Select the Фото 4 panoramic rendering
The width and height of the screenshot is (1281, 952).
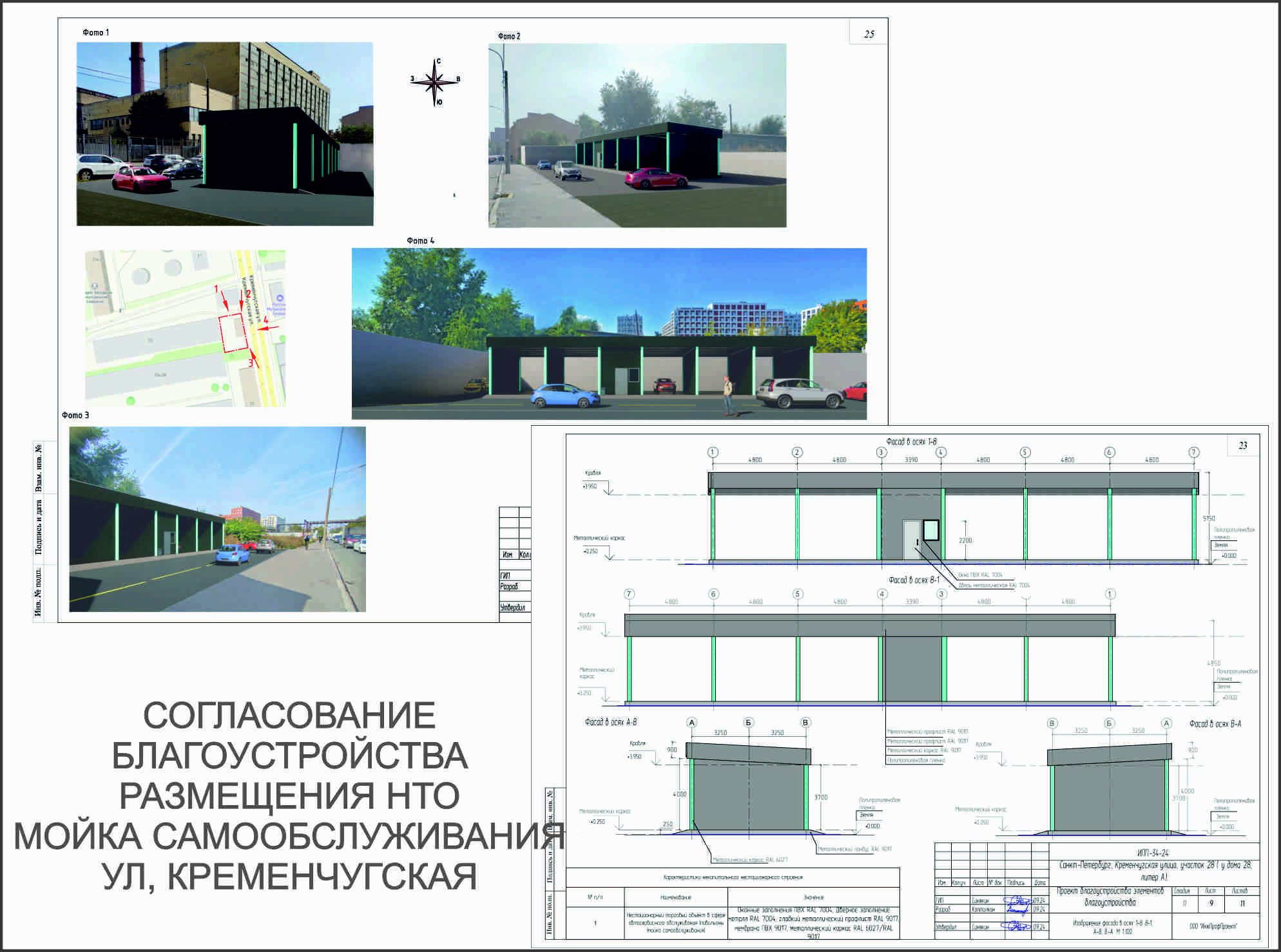[609, 334]
